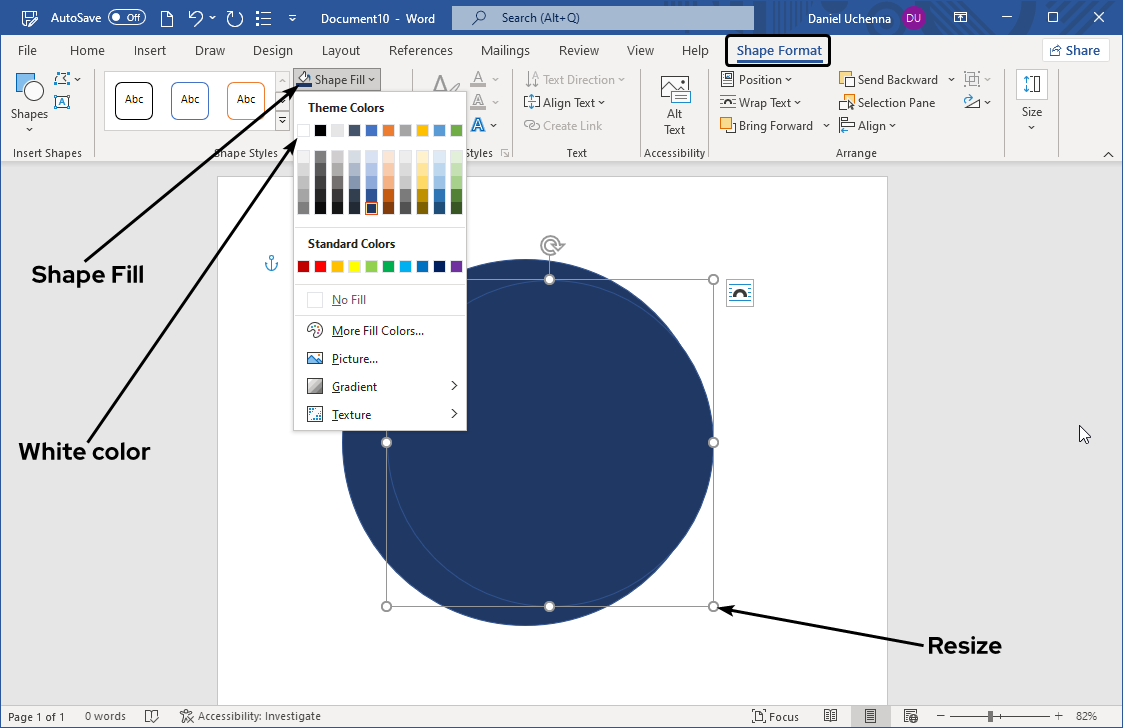Open the Layout Options icon beside the shape
Viewport: 1123px width, 728px height.
[x=739, y=293]
